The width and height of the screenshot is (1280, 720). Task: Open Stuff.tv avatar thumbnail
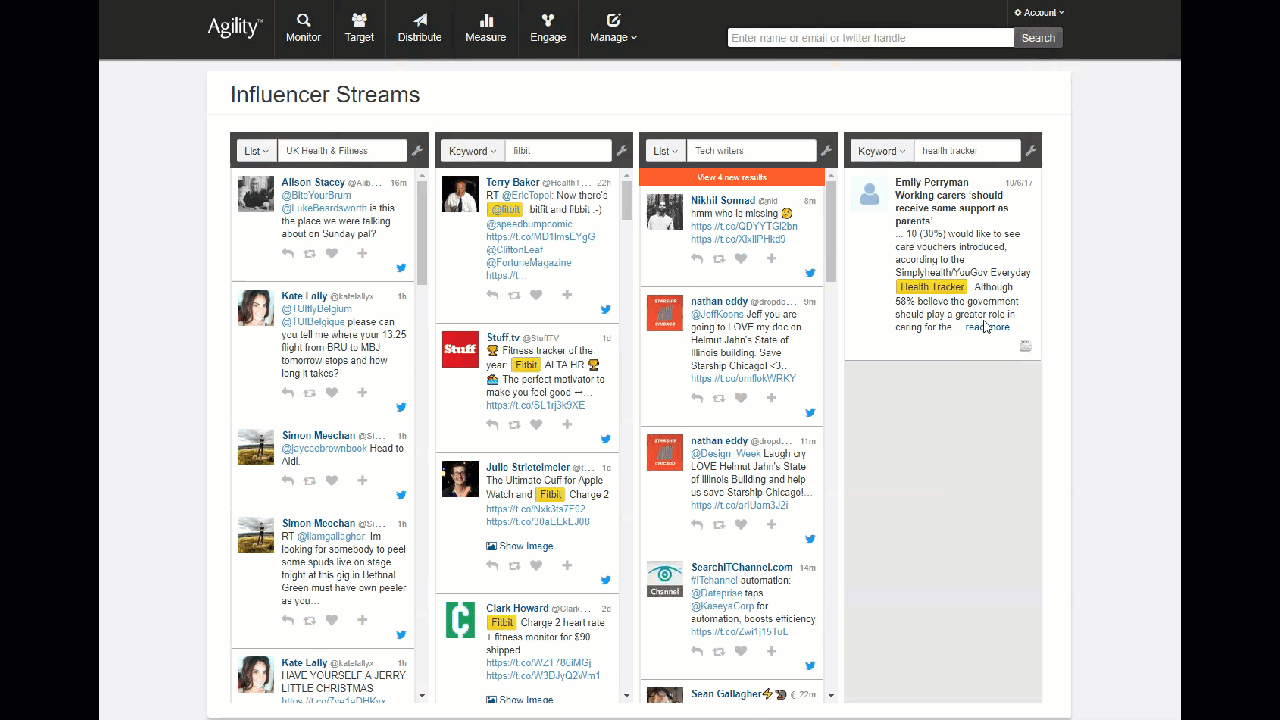click(x=460, y=350)
